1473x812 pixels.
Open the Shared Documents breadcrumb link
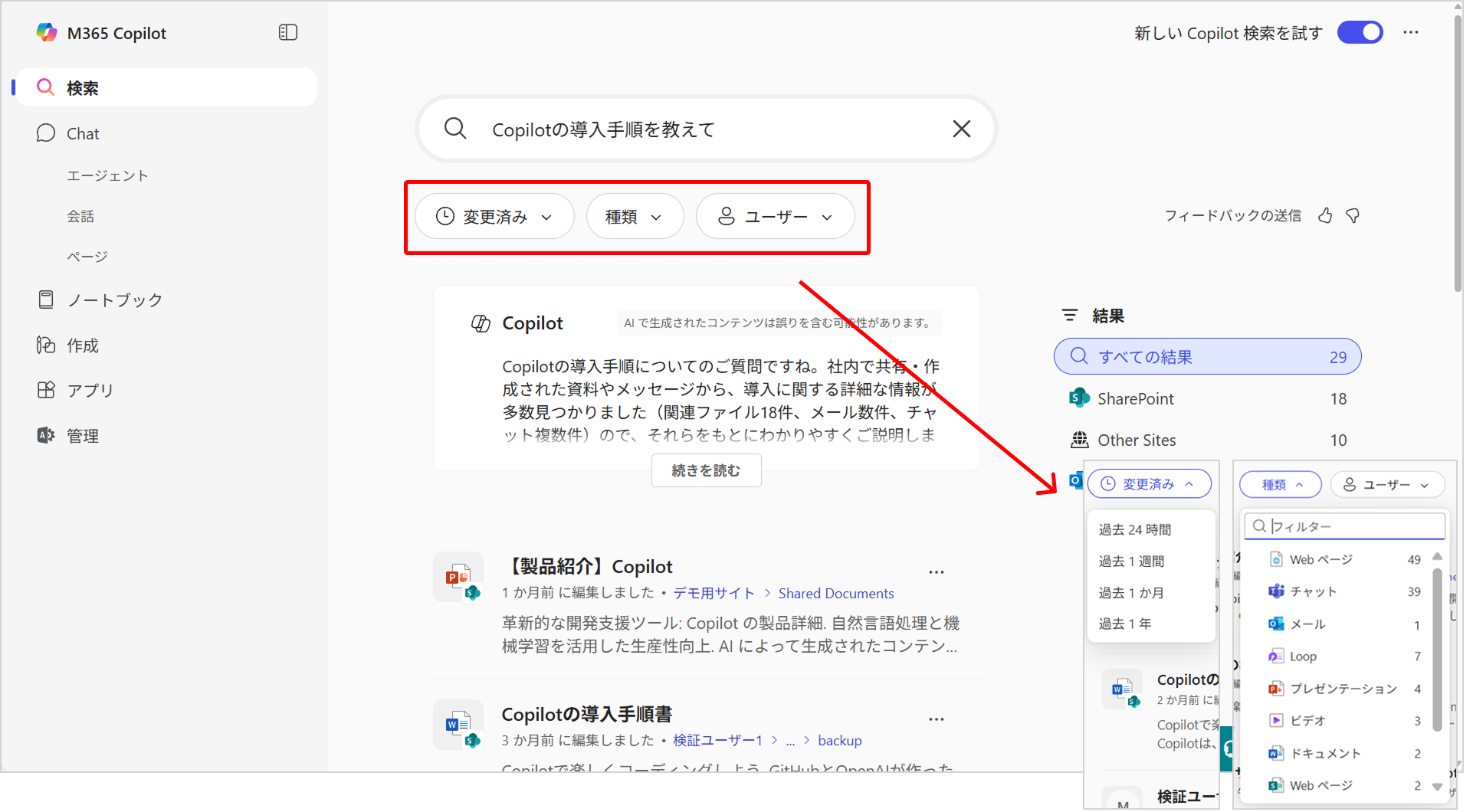(835, 594)
